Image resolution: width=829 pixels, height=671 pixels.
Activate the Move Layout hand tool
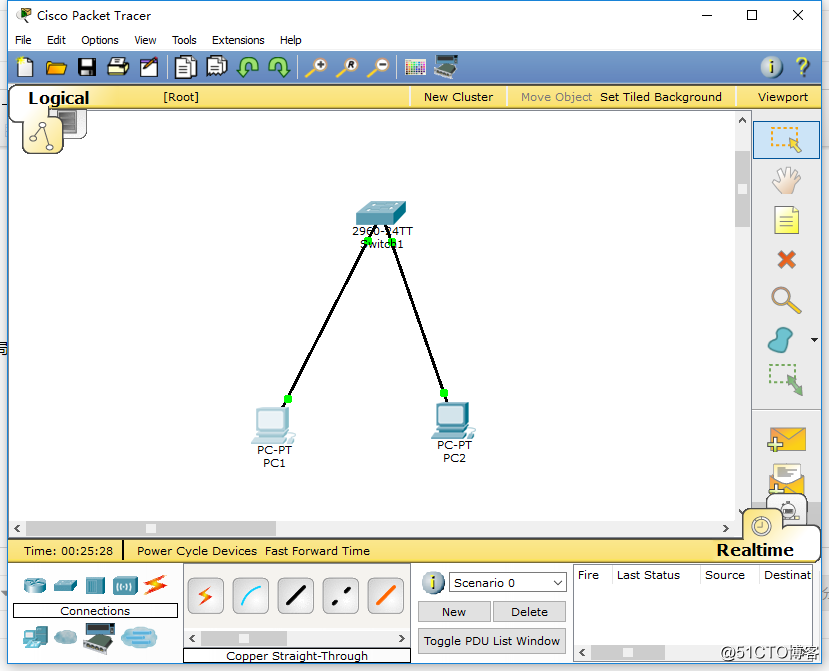786,180
